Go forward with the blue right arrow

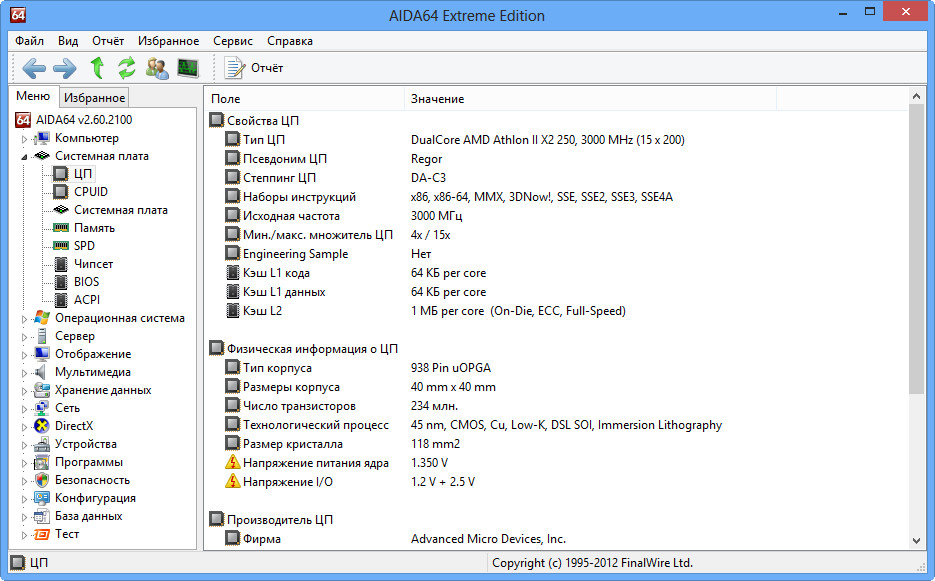[x=64, y=68]
